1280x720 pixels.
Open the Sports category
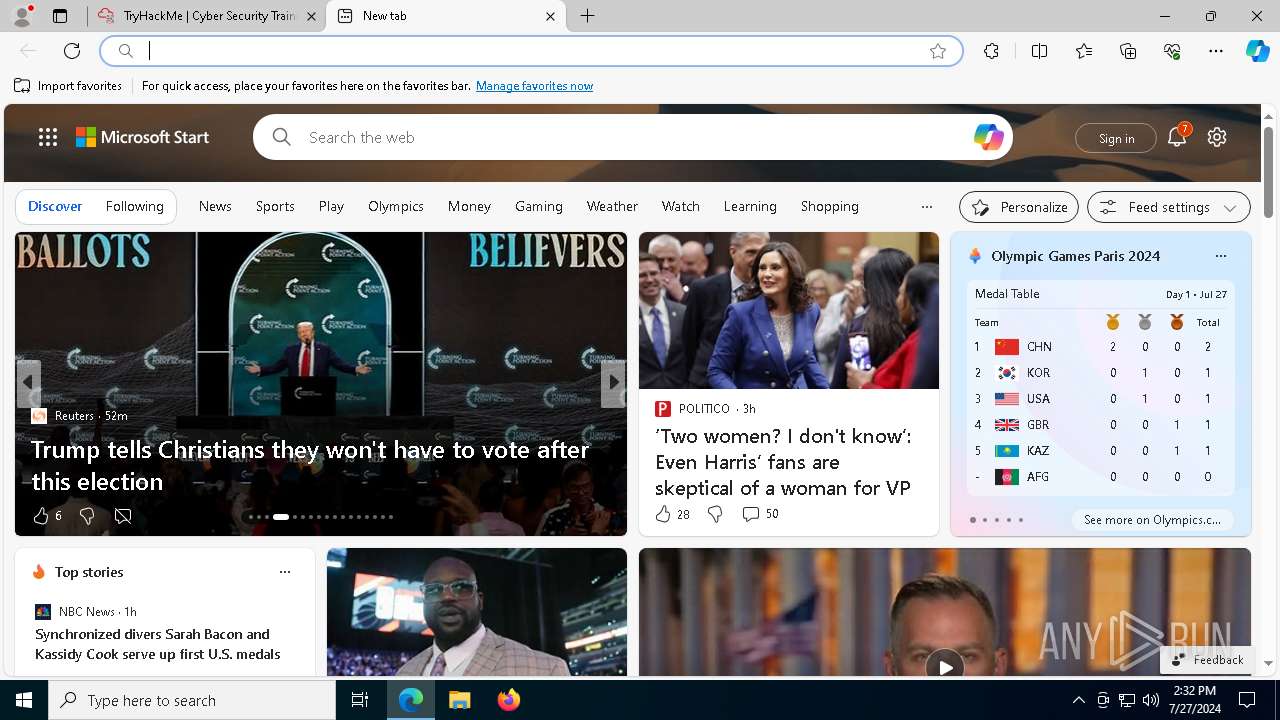point(275,206)
